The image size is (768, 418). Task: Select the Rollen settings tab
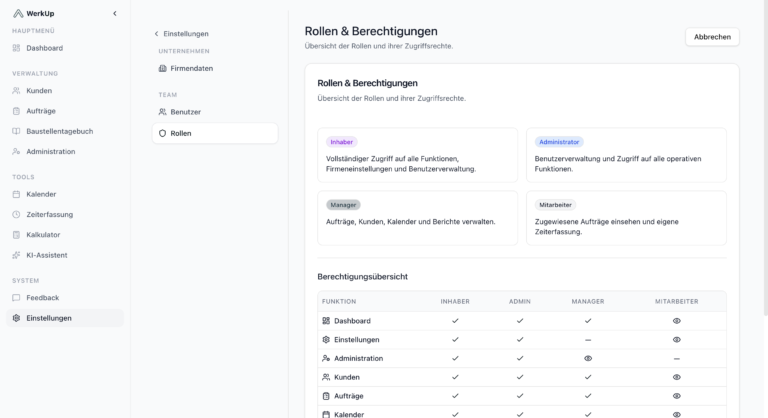point(180,133)
